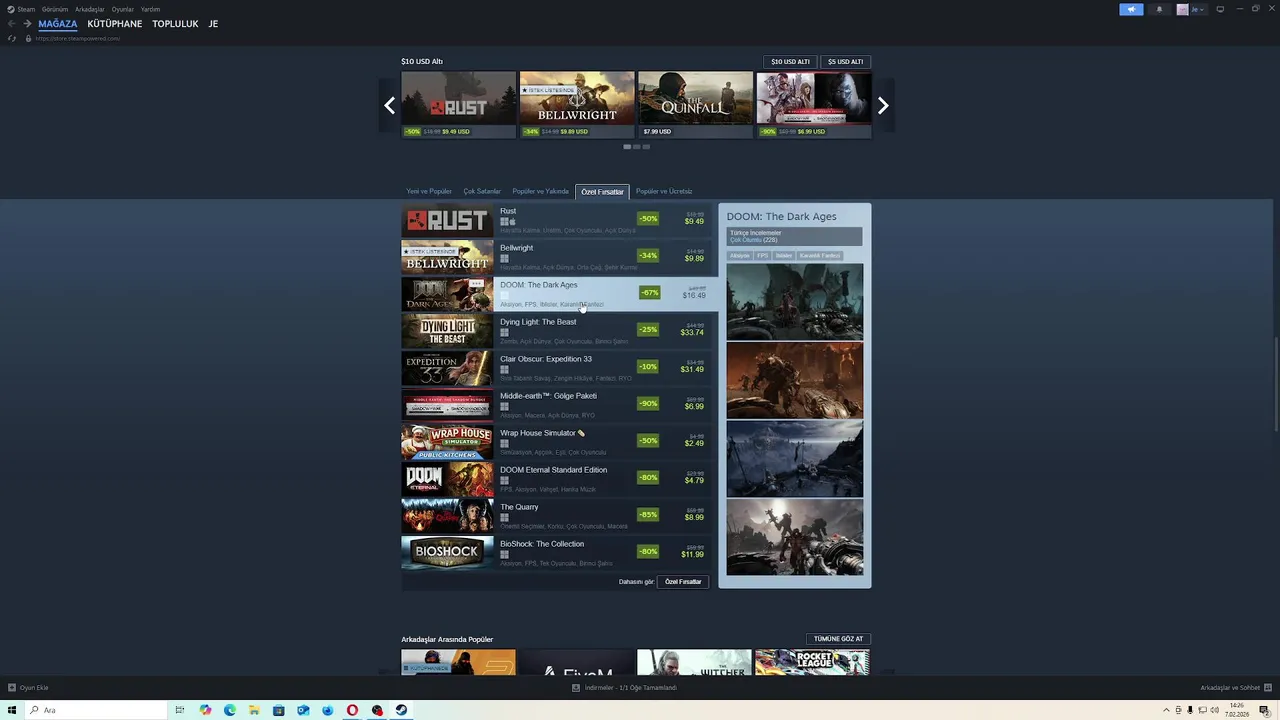Click the Özel Fırsatlar button beside Dahasını gör
This screenshot has height=720, width=1280.
[683, 582]
